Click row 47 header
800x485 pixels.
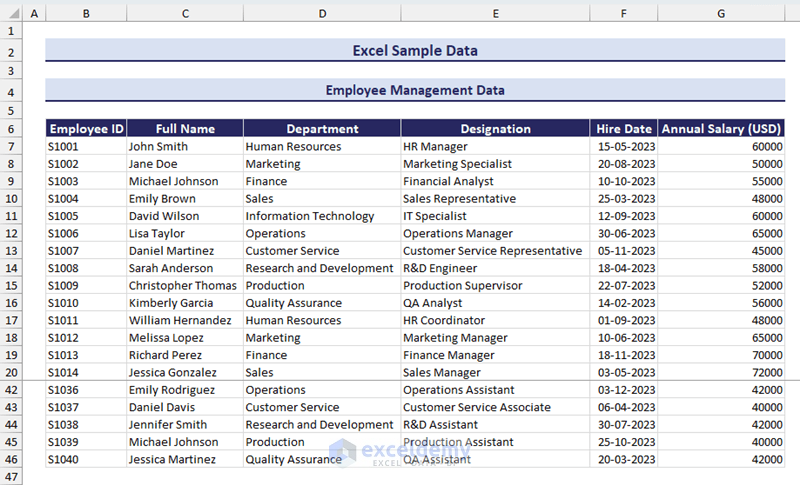coord(11,477)
